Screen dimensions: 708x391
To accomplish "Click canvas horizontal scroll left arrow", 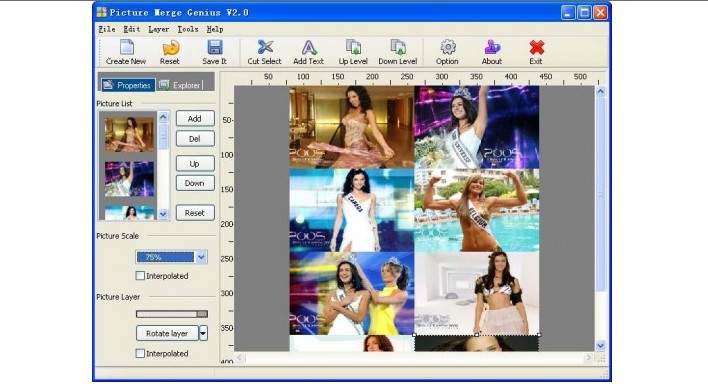I will 240,358.
